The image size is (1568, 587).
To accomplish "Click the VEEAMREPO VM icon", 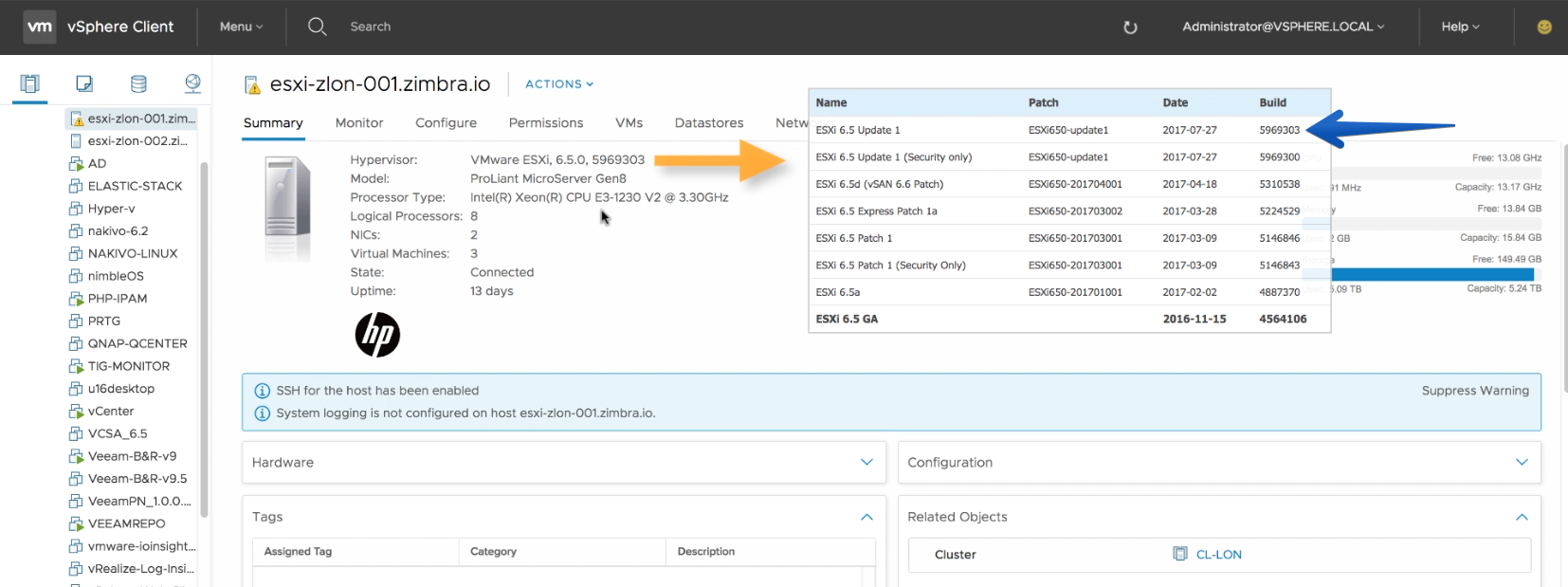I will tap(76, 523).
